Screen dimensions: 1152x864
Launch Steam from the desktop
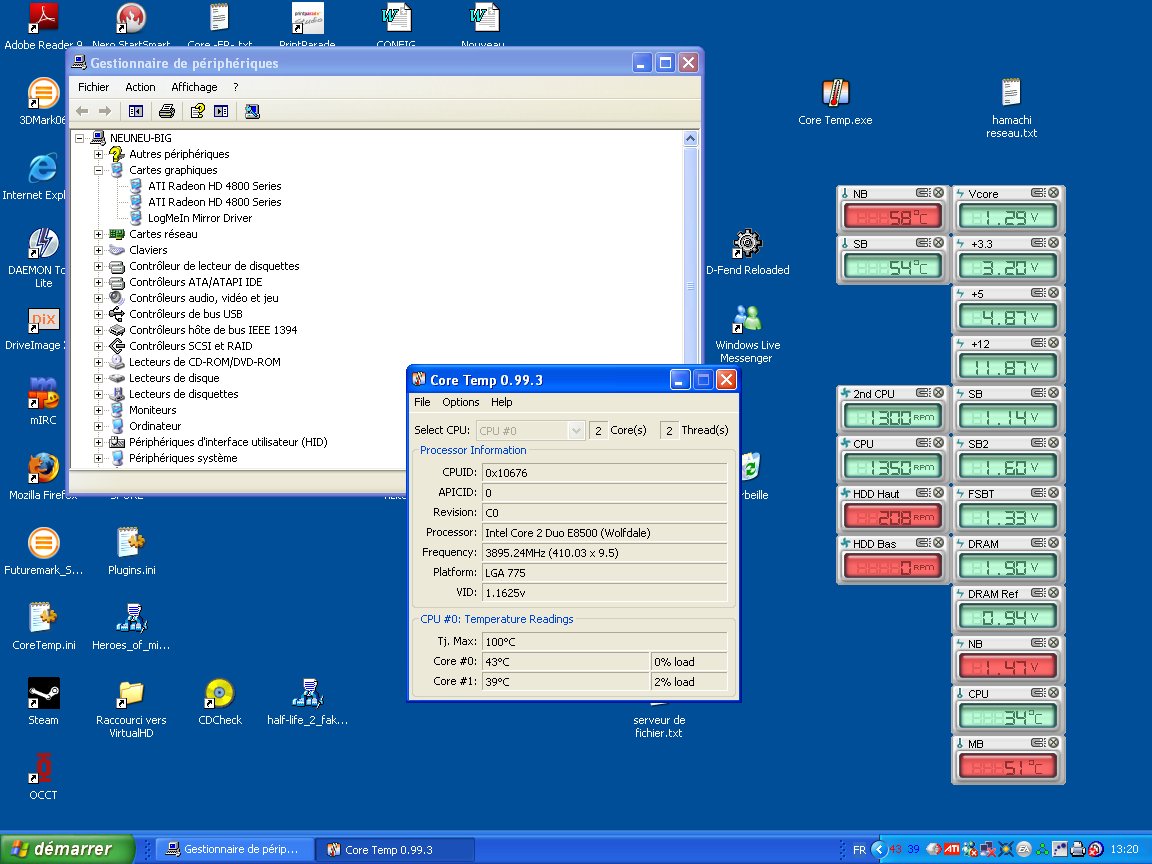(43, 702)
